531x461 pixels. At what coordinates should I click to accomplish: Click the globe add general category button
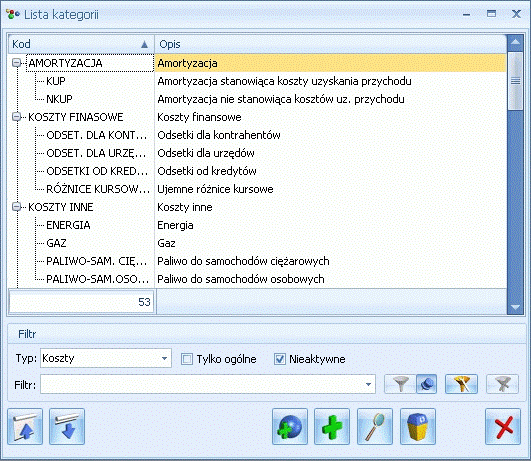pos(290,427)
